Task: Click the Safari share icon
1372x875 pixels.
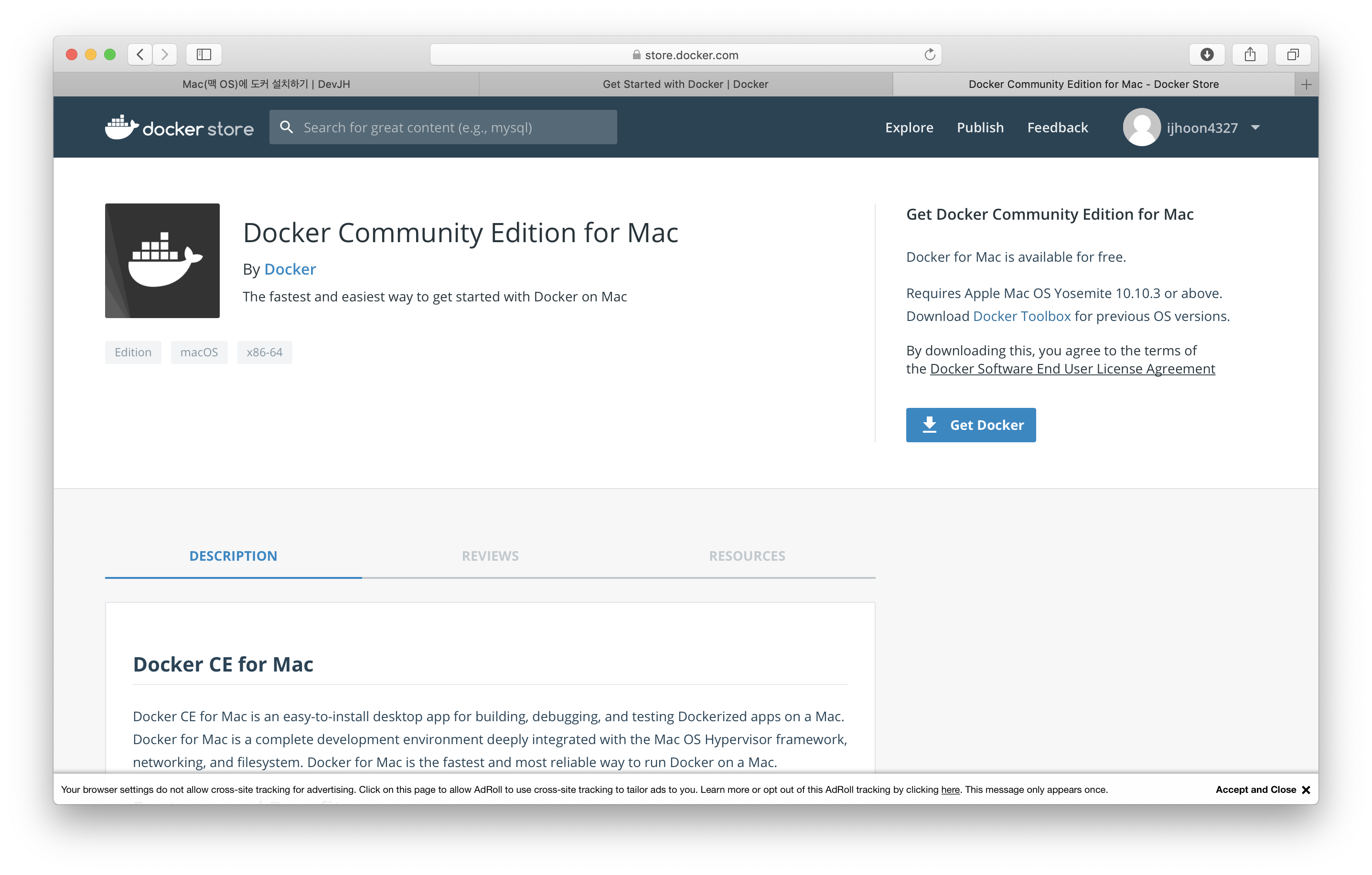Action: coord(1250,54)
